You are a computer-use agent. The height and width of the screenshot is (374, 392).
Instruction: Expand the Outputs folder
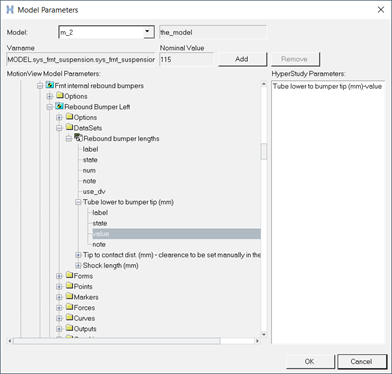pyautogui.click(x=59, y=329)
